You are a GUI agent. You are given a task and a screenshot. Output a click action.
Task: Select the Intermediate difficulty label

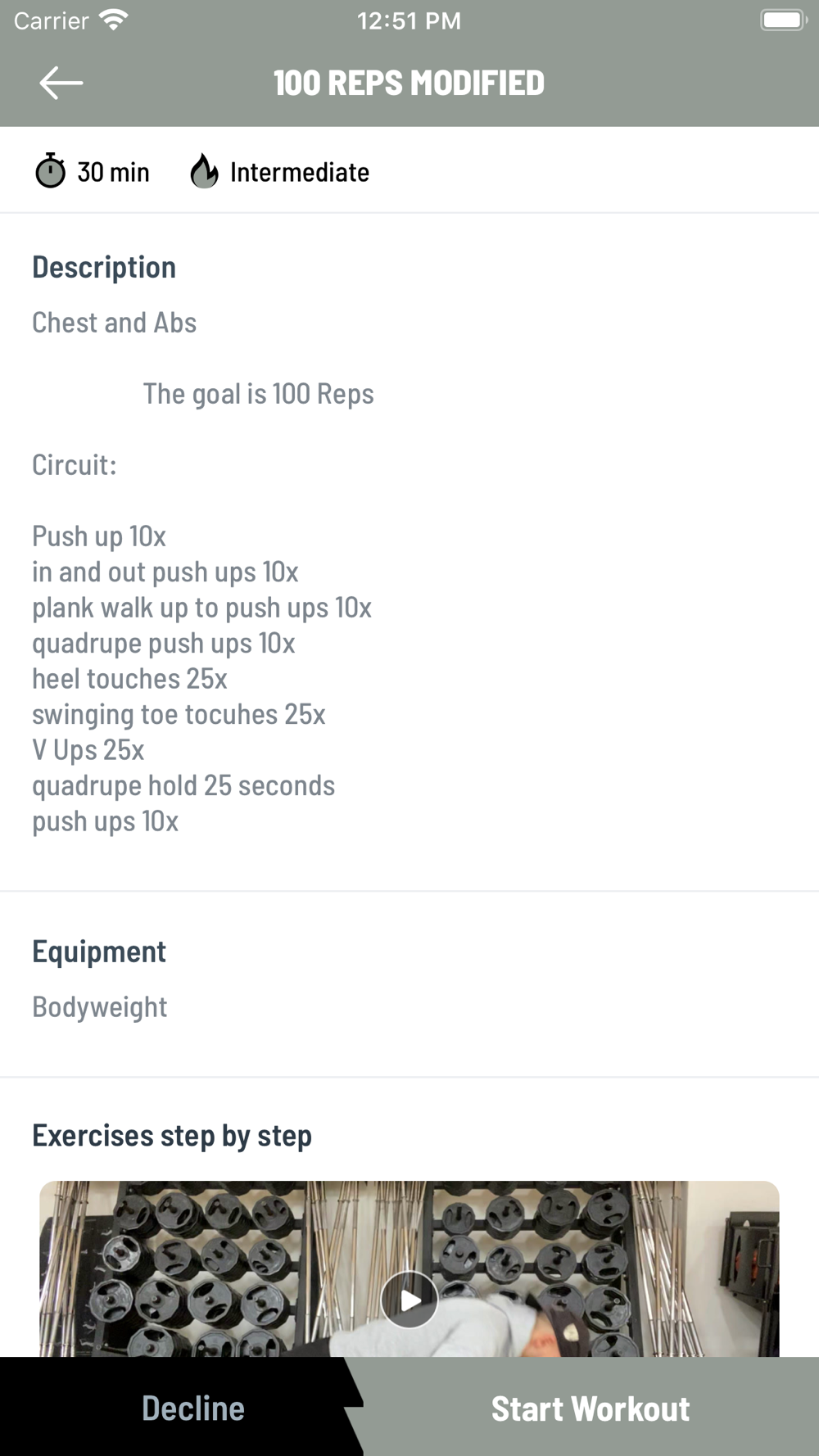(299, 172)
